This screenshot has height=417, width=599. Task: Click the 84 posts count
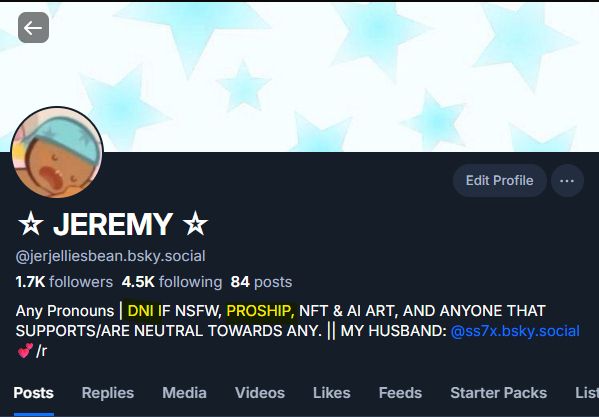point(261,282)
